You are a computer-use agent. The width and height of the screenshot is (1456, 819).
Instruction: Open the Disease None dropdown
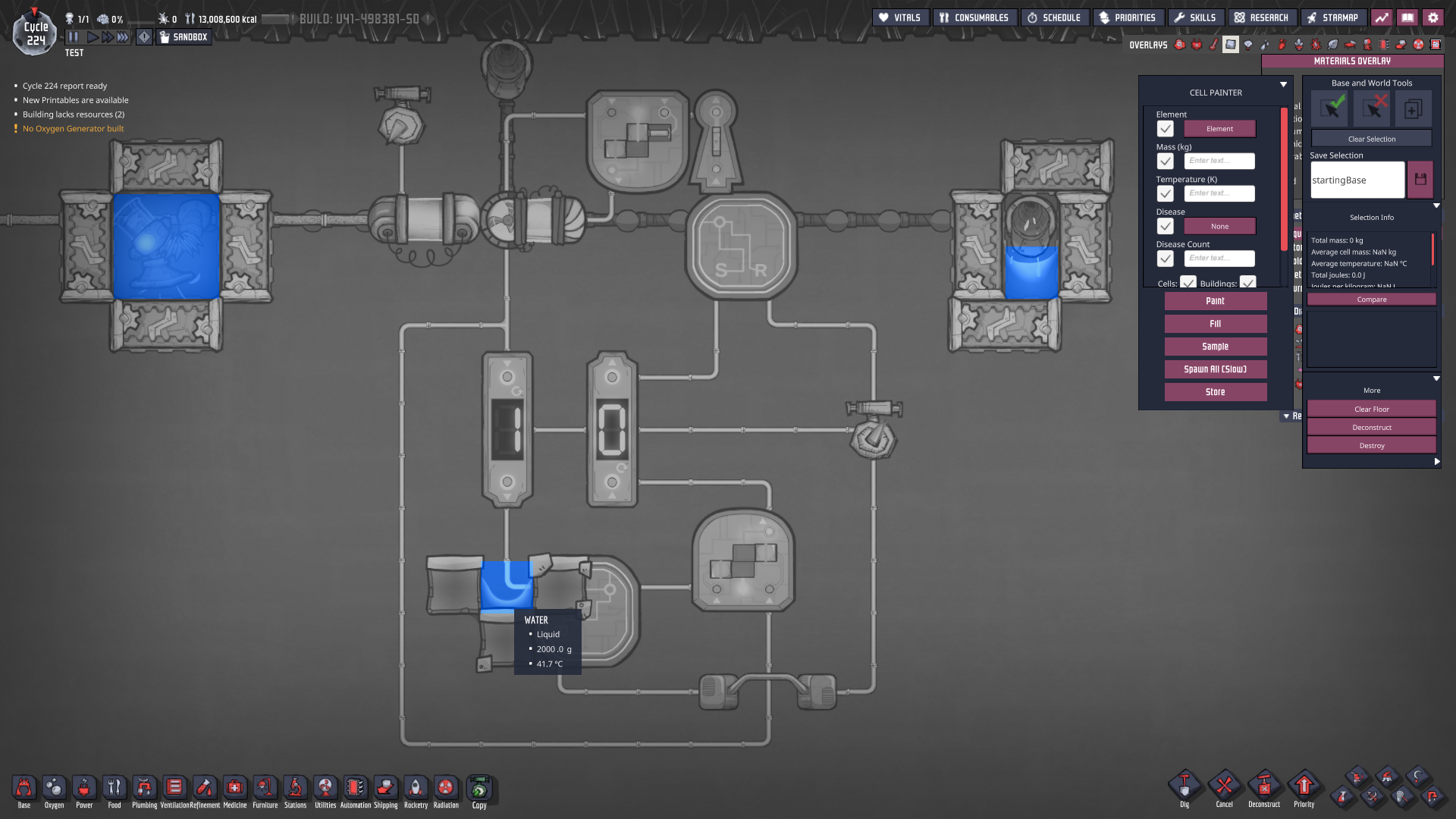1219,226
